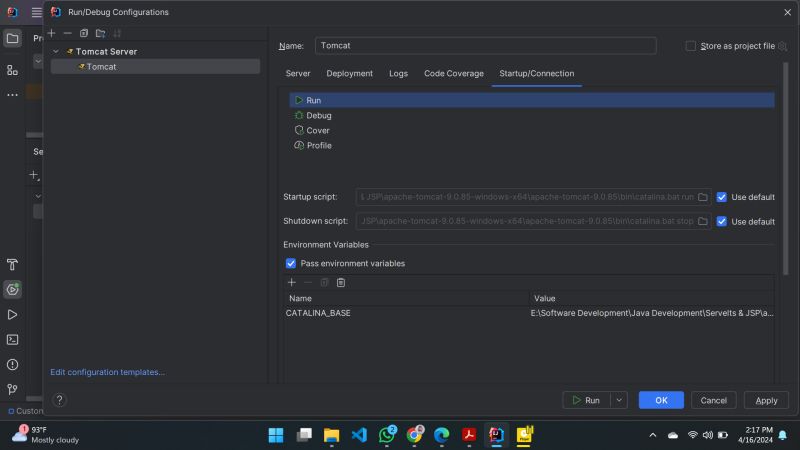Viewport: 800px width, 450px height.
Task: Add a new run configuration
Action: tap(52, 33)
